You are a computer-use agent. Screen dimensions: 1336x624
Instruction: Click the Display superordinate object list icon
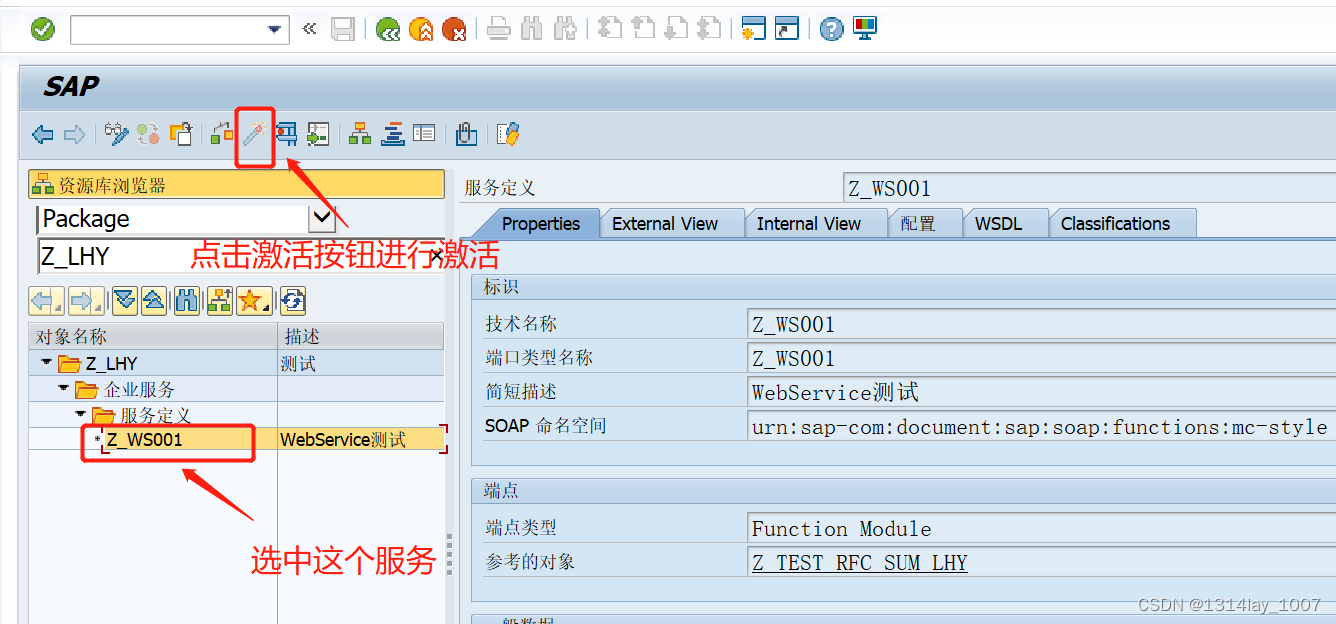(x=219, y=300)
